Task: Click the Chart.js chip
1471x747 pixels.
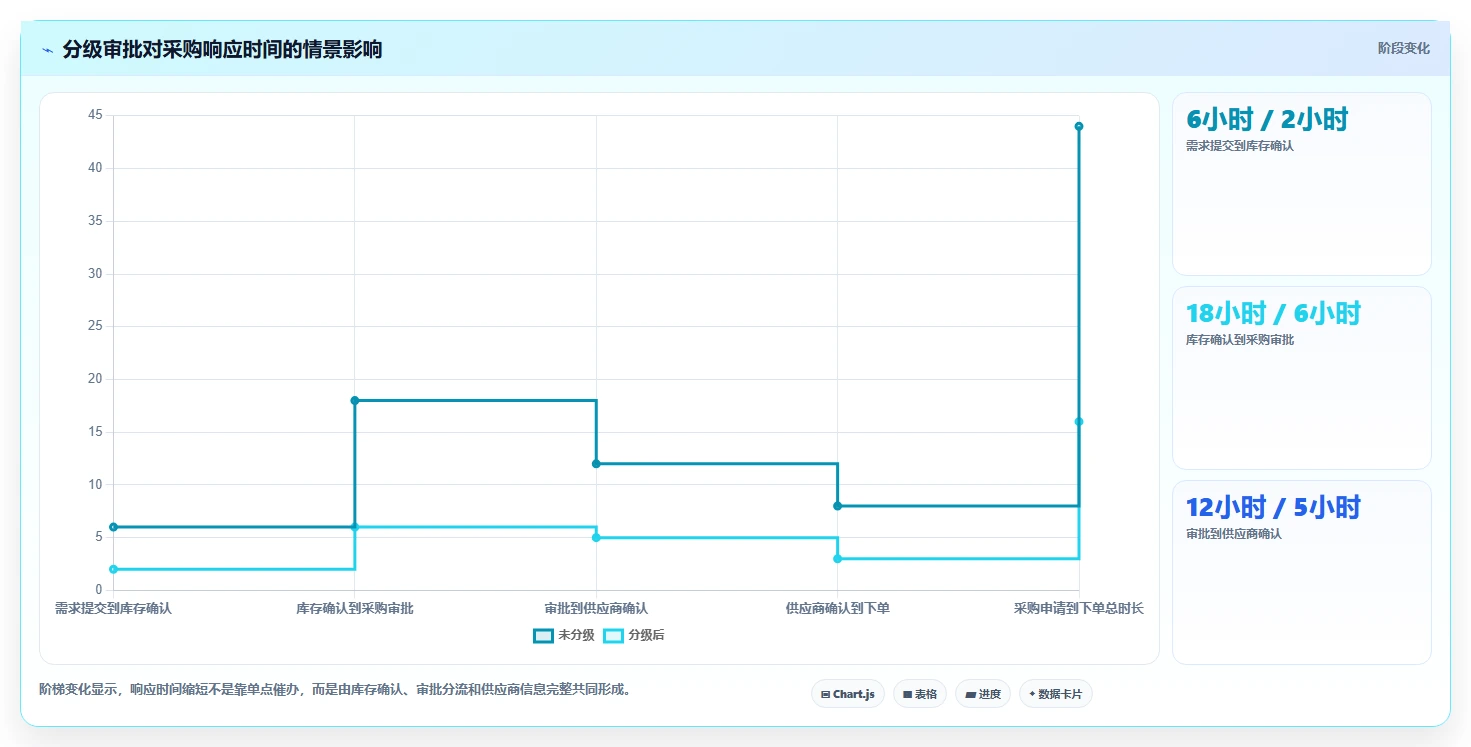Action: (x=847, y=694)
